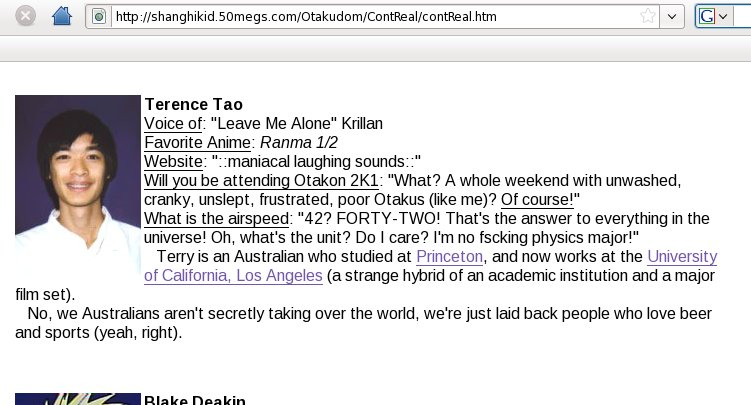
Task: Click the "Voice of" label
Action: (173, 124)
